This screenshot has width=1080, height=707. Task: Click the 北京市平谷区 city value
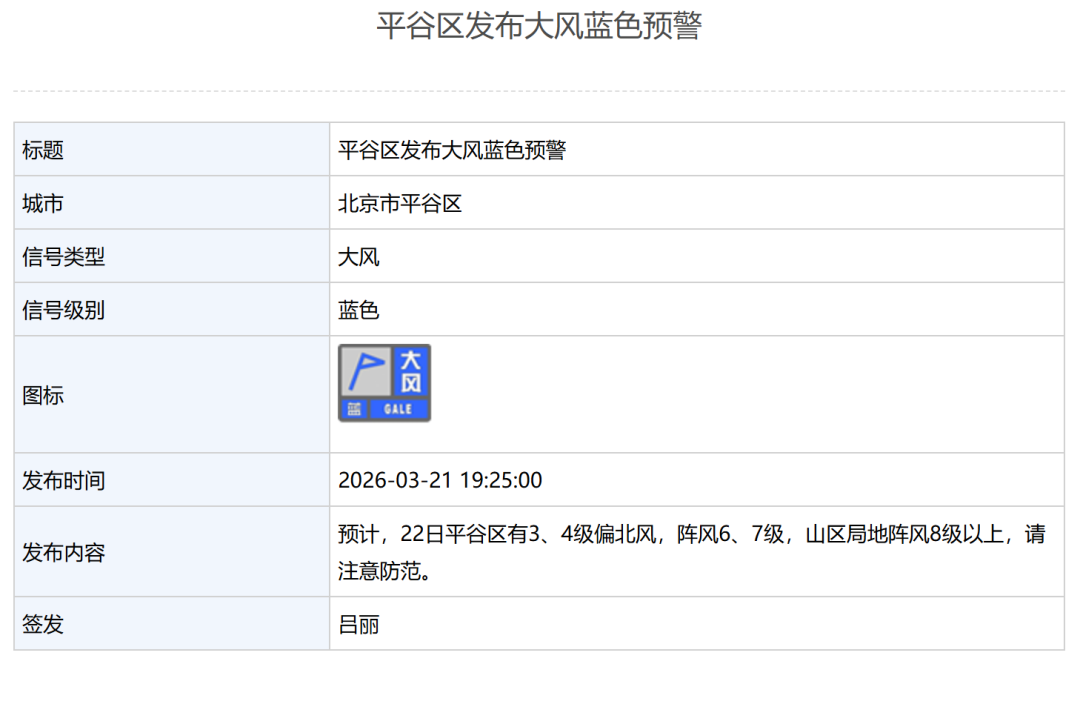coord(400,204)
